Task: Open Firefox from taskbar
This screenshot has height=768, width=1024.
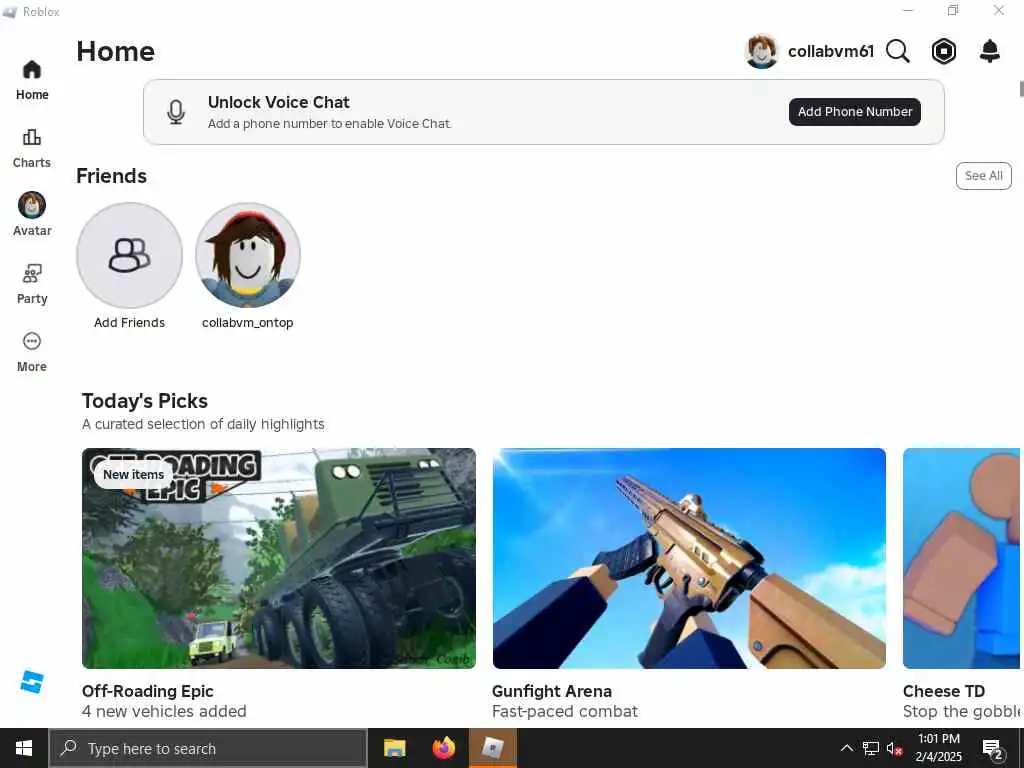Action: (x=443, y=748)
